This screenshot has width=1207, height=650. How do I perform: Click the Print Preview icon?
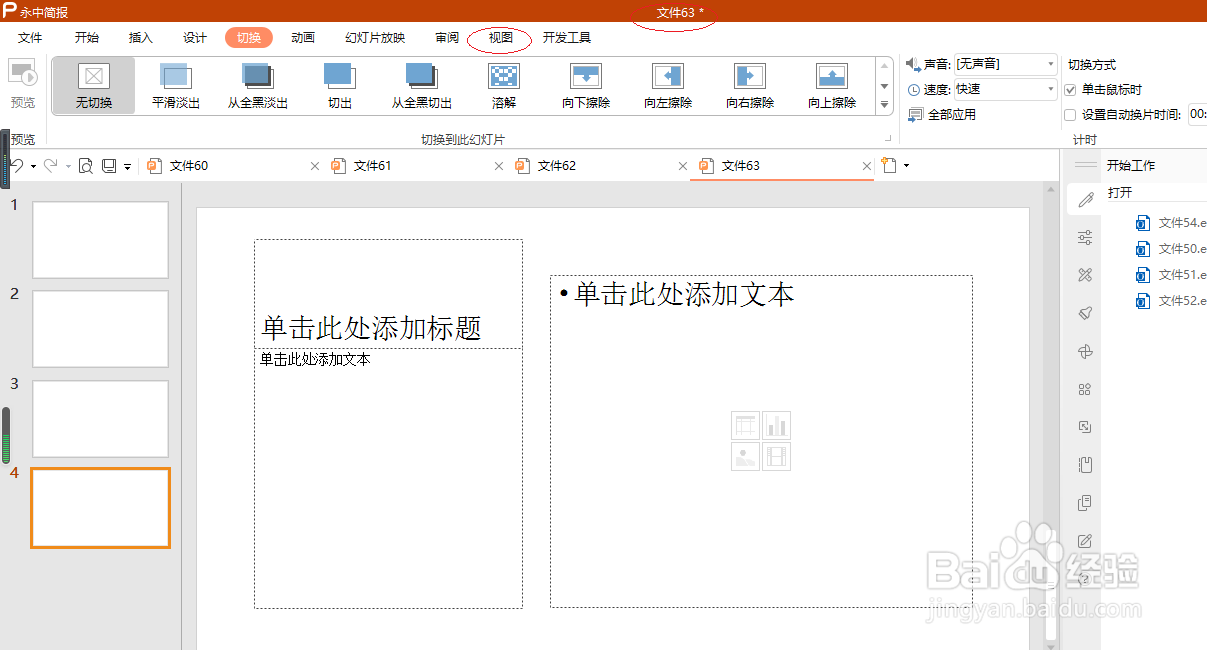pos(85,165)
